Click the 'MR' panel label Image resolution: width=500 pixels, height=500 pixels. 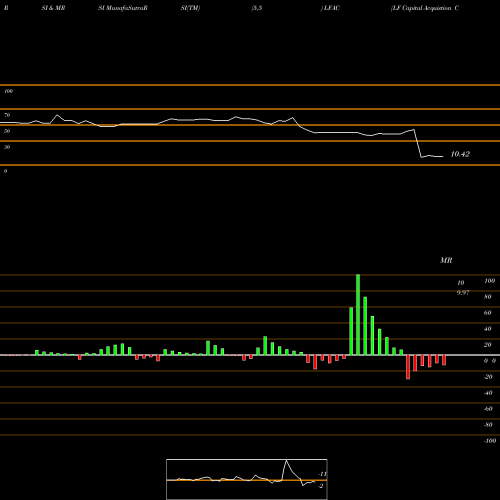click(x=446, y=260)
